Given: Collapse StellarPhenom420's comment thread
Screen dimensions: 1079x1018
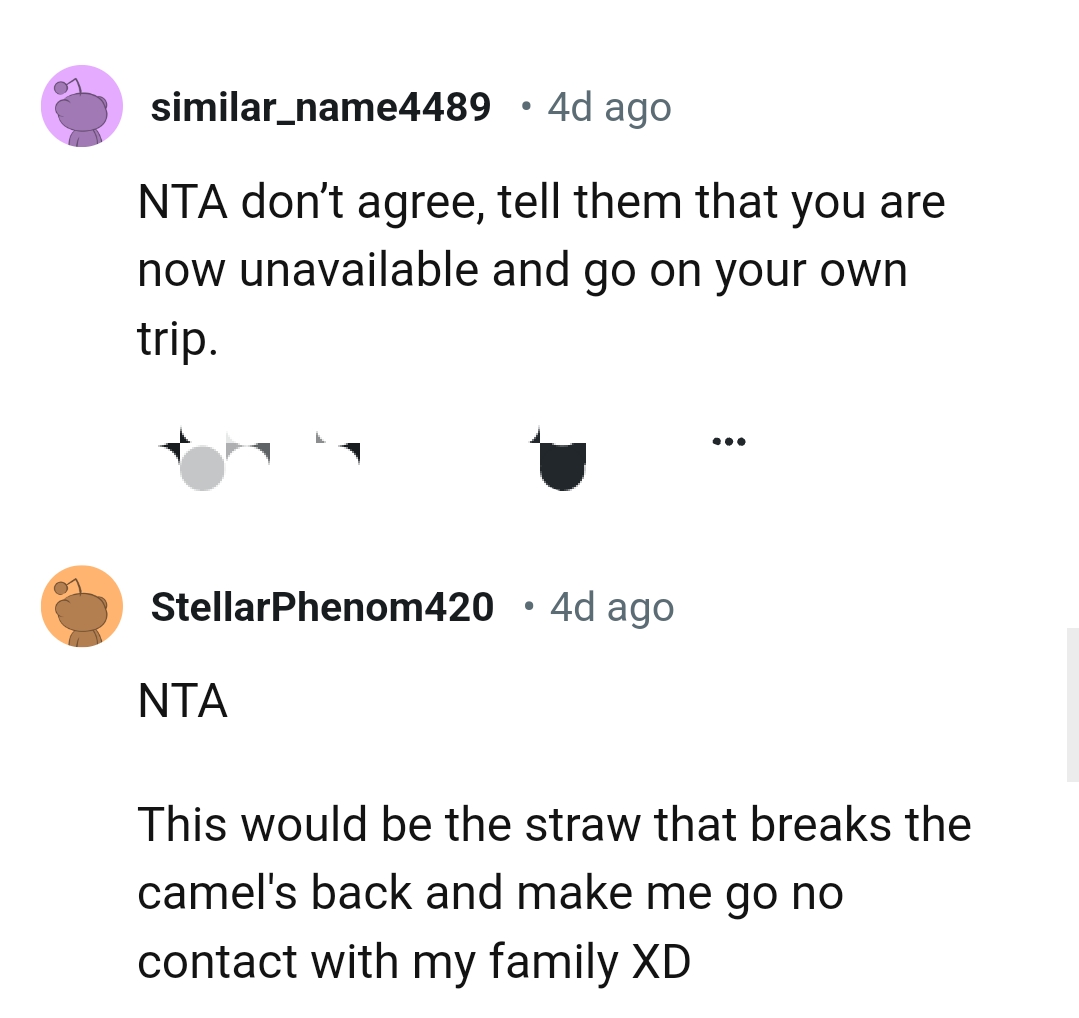Looking at the screenshot, I should pos(322,606).
